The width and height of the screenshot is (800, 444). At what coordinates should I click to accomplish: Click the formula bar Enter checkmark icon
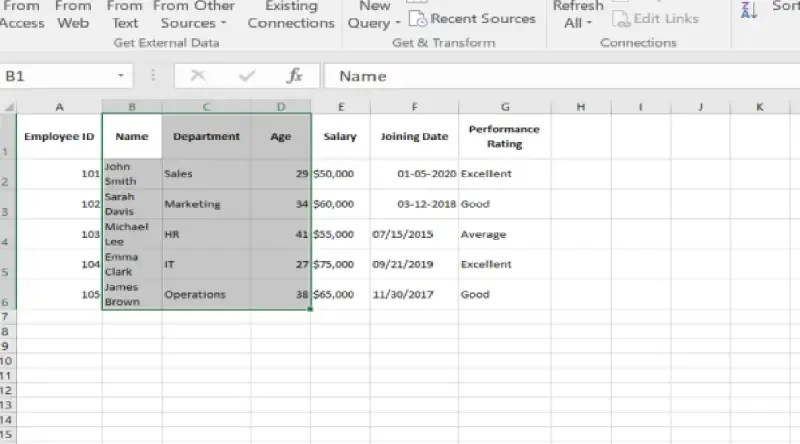click(247, 76)
